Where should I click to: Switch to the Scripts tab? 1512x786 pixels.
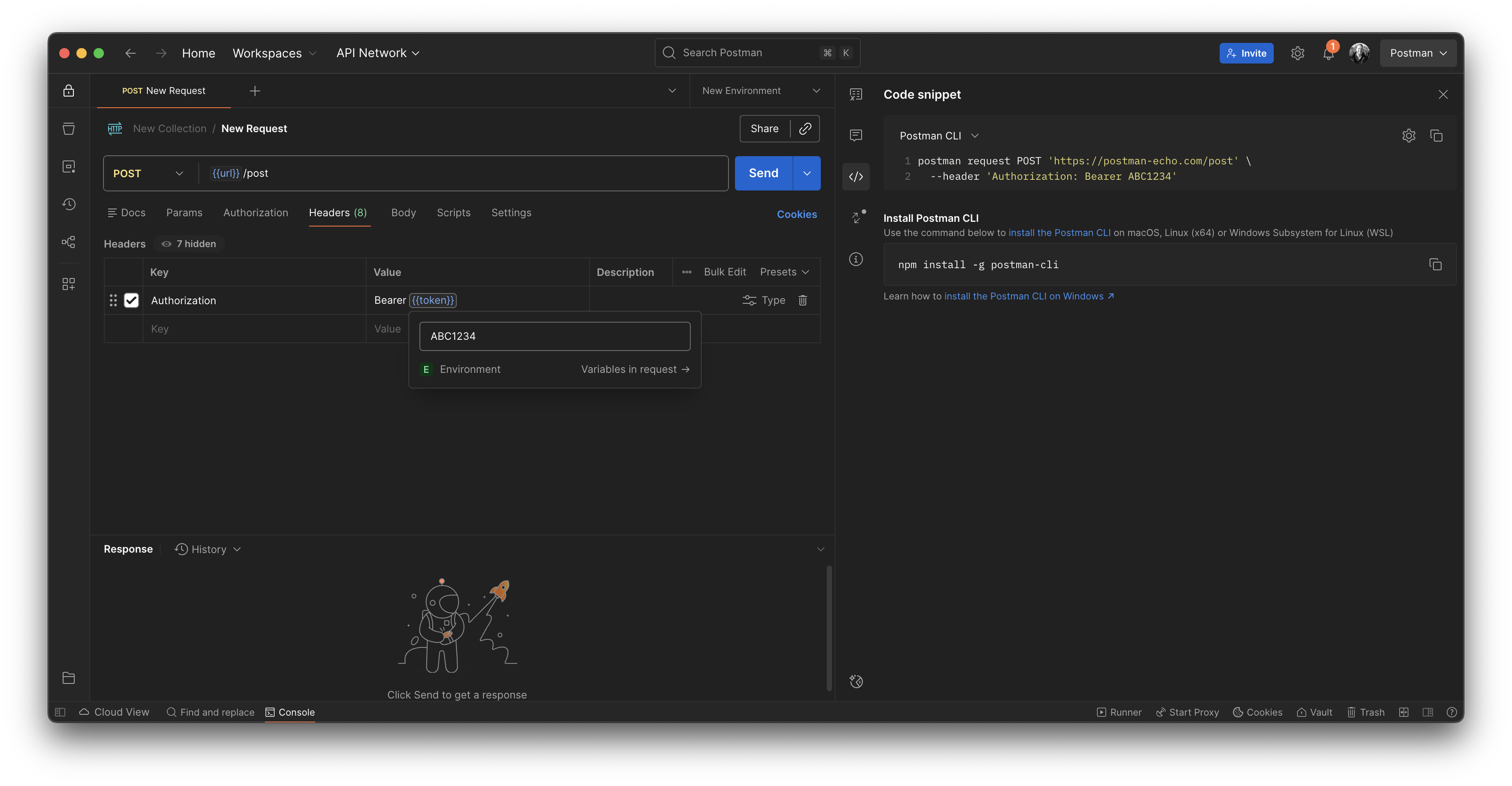click(453, 212)
